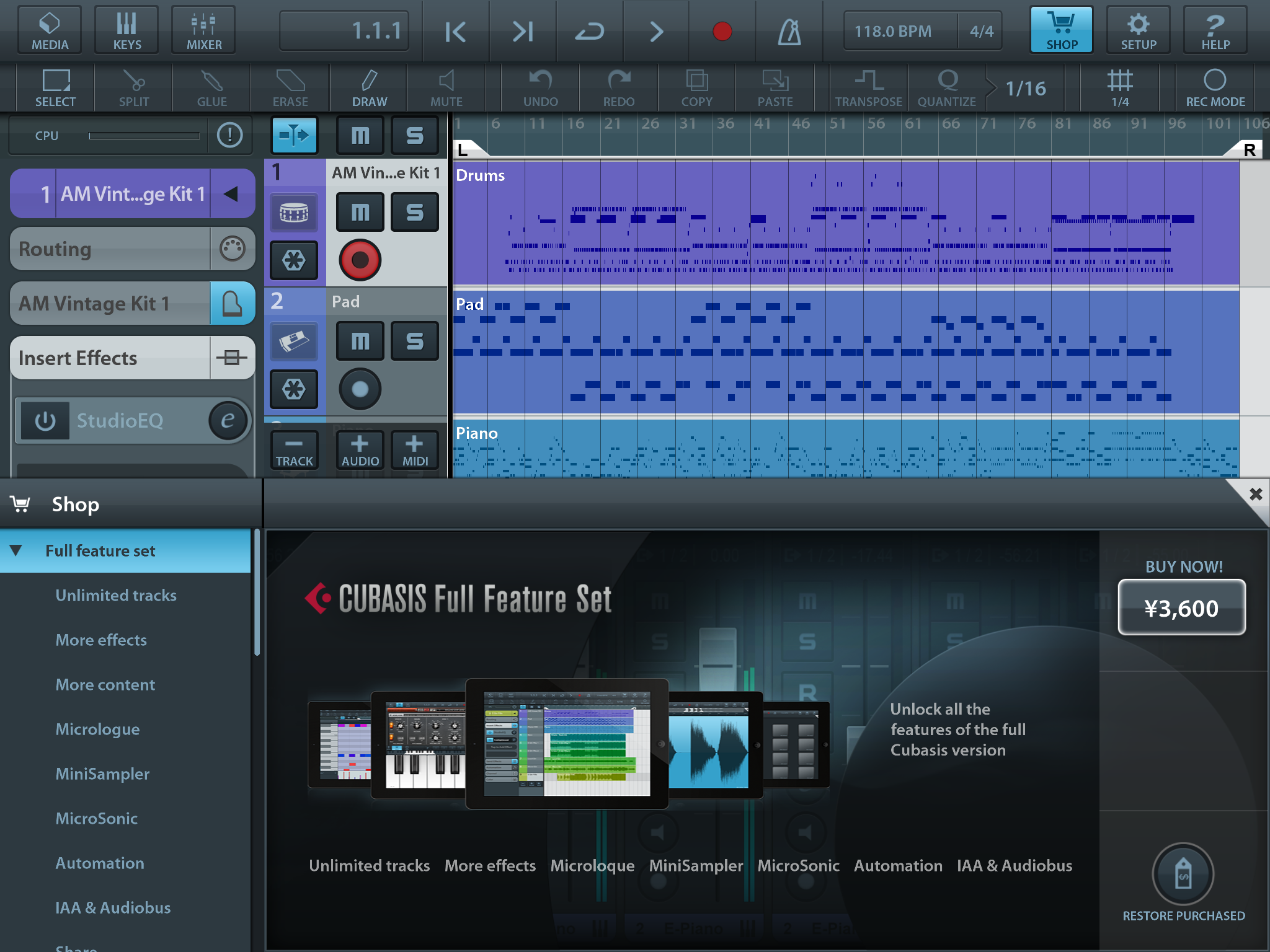Jump to the left locator
This screenshot has height=952, width=1270.
click(455, 31)
